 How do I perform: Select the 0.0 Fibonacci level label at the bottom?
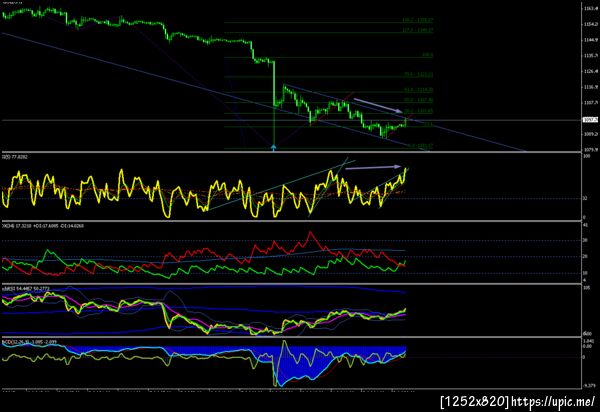(420, 146)
